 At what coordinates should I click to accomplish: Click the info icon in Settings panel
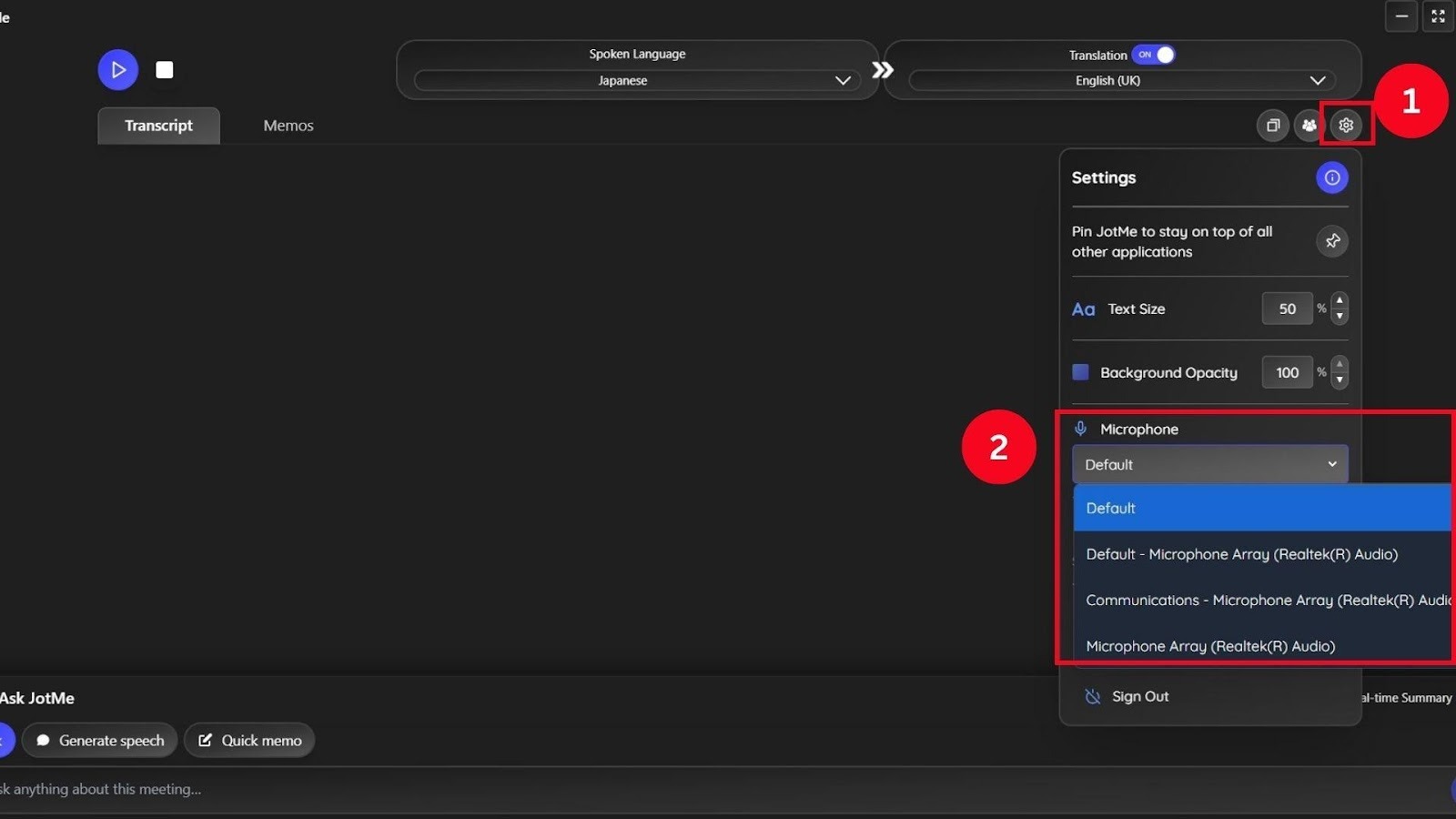[x=1331, y=177]
